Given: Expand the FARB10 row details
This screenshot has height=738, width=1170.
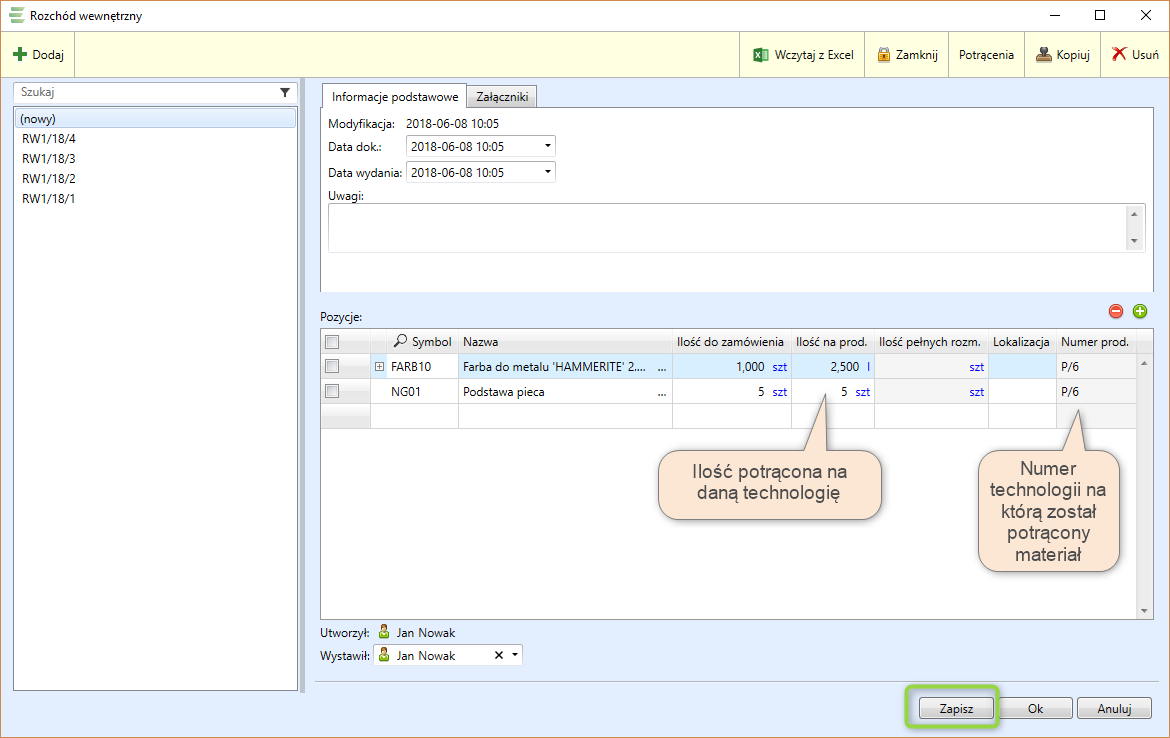Looking at the screenshot, I should click(x=379, y=367).
